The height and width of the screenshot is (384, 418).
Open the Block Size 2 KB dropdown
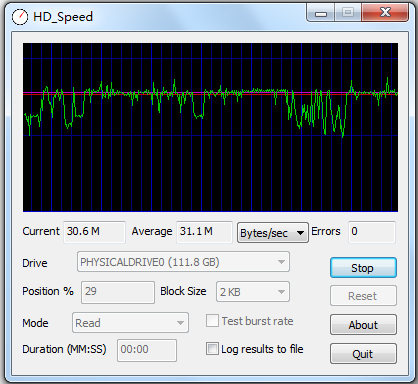tap(253, 292)
